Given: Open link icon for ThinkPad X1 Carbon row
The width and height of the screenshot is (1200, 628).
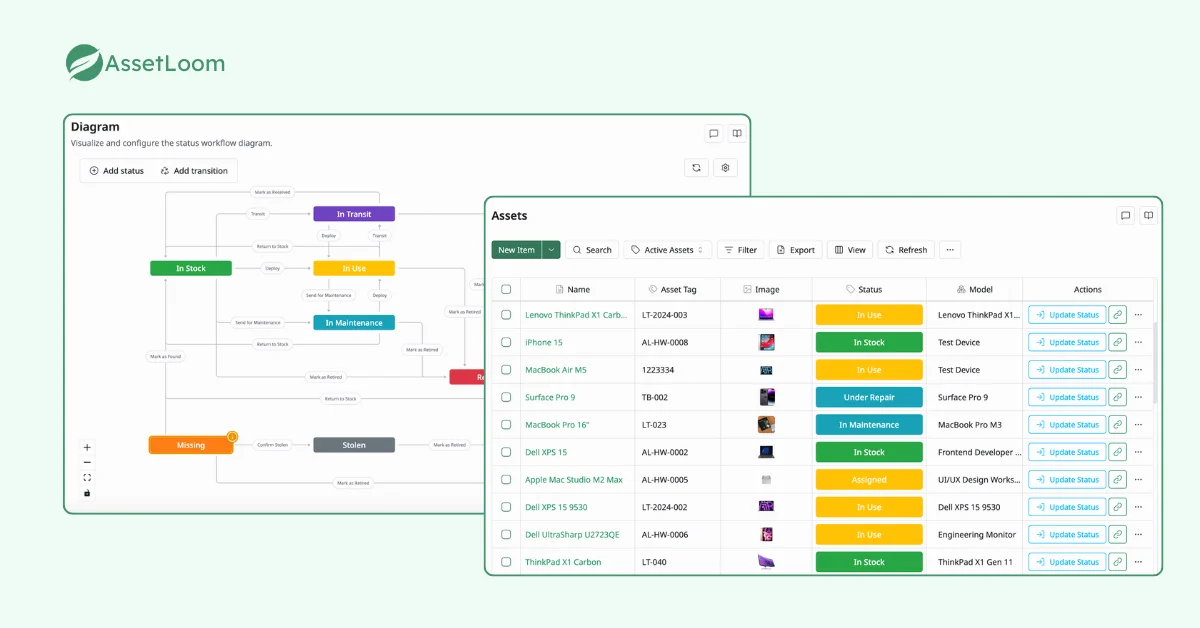Looking at the screenshot, I should [x=1118, y=562].
